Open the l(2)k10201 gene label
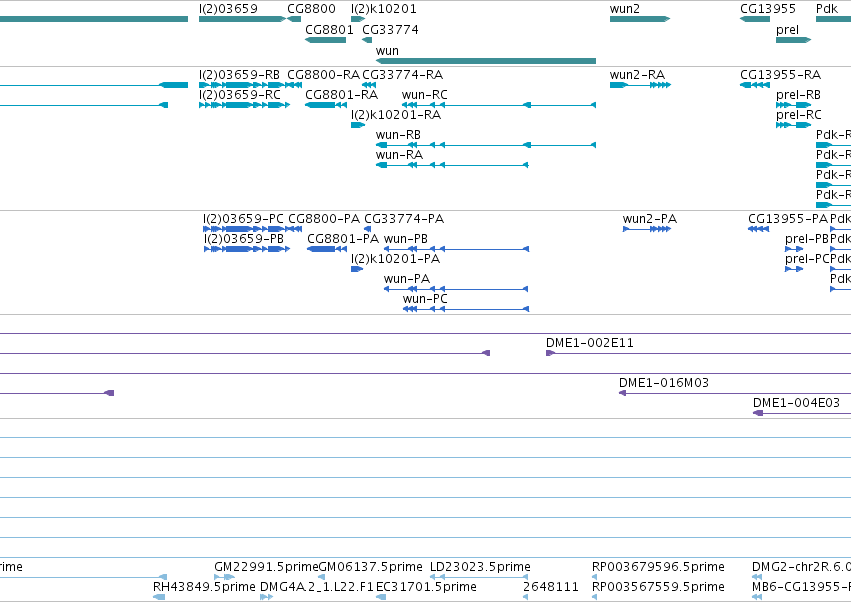 click(x=383, y=9)
